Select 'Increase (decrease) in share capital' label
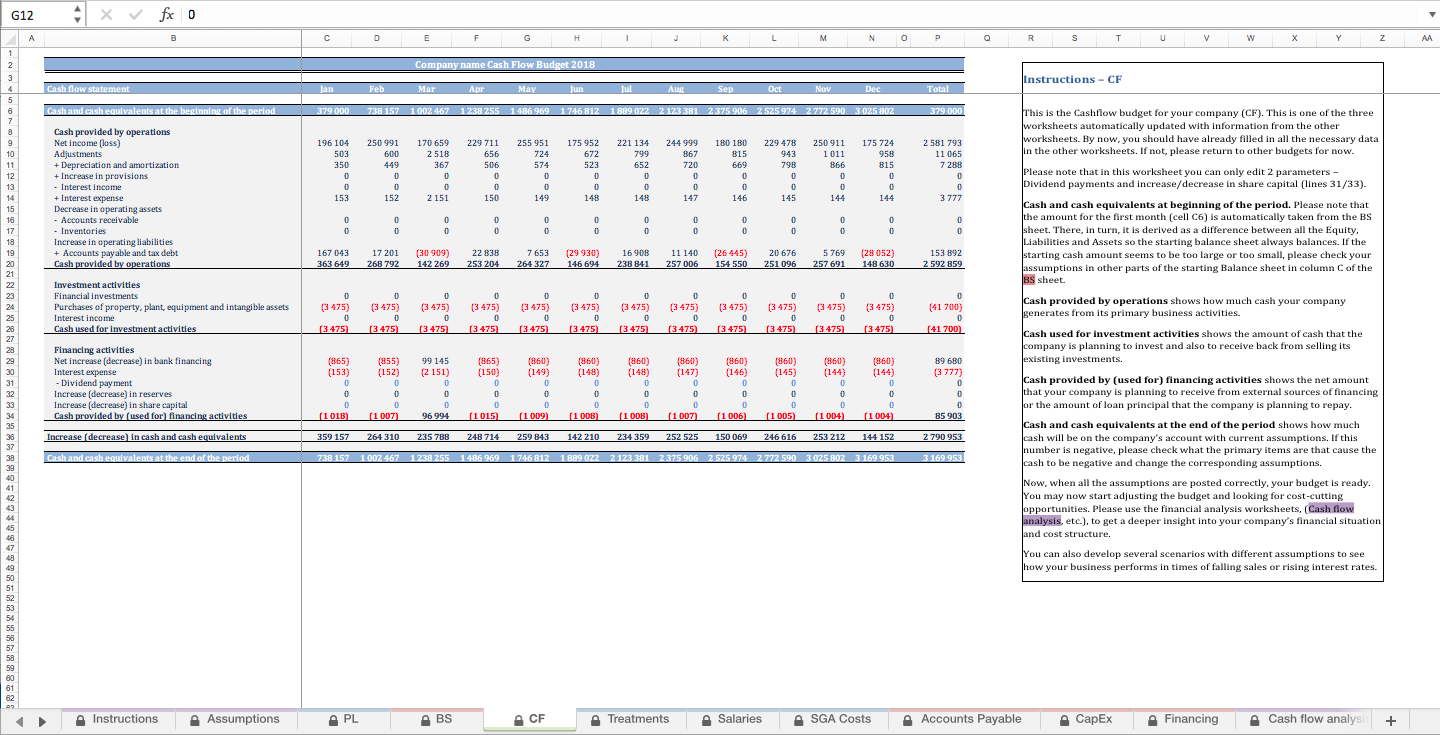Screen dimensions: 1440x735 click(x=121, y=405)
